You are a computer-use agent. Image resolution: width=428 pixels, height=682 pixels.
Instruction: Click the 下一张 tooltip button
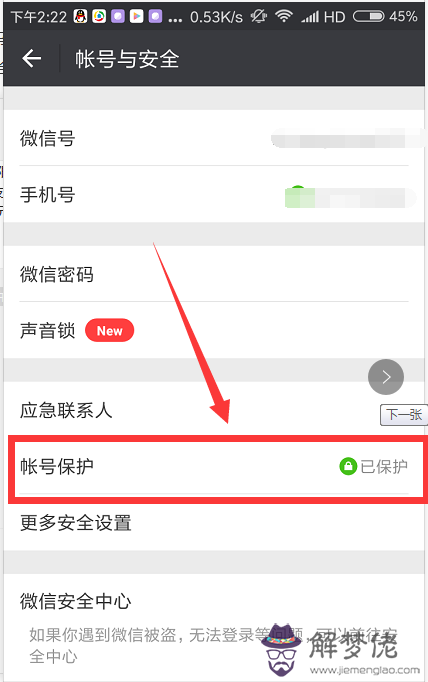click(404, 415)
